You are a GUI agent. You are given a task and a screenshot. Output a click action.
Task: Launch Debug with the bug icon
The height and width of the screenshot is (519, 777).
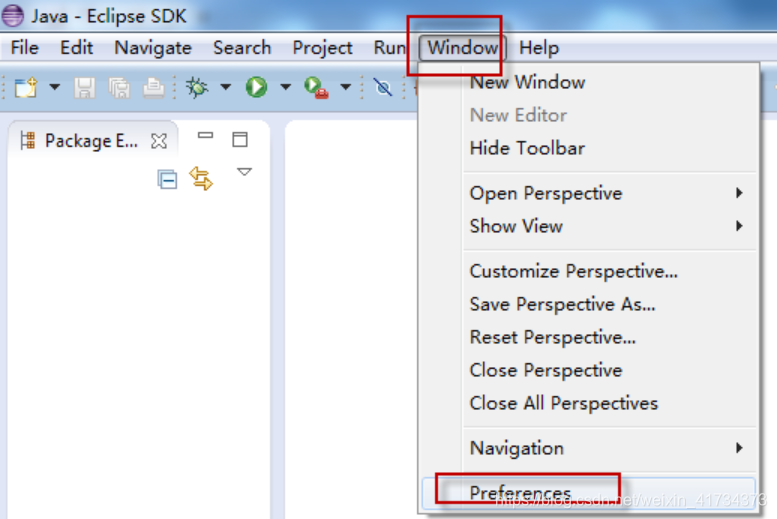click(197, 87)
